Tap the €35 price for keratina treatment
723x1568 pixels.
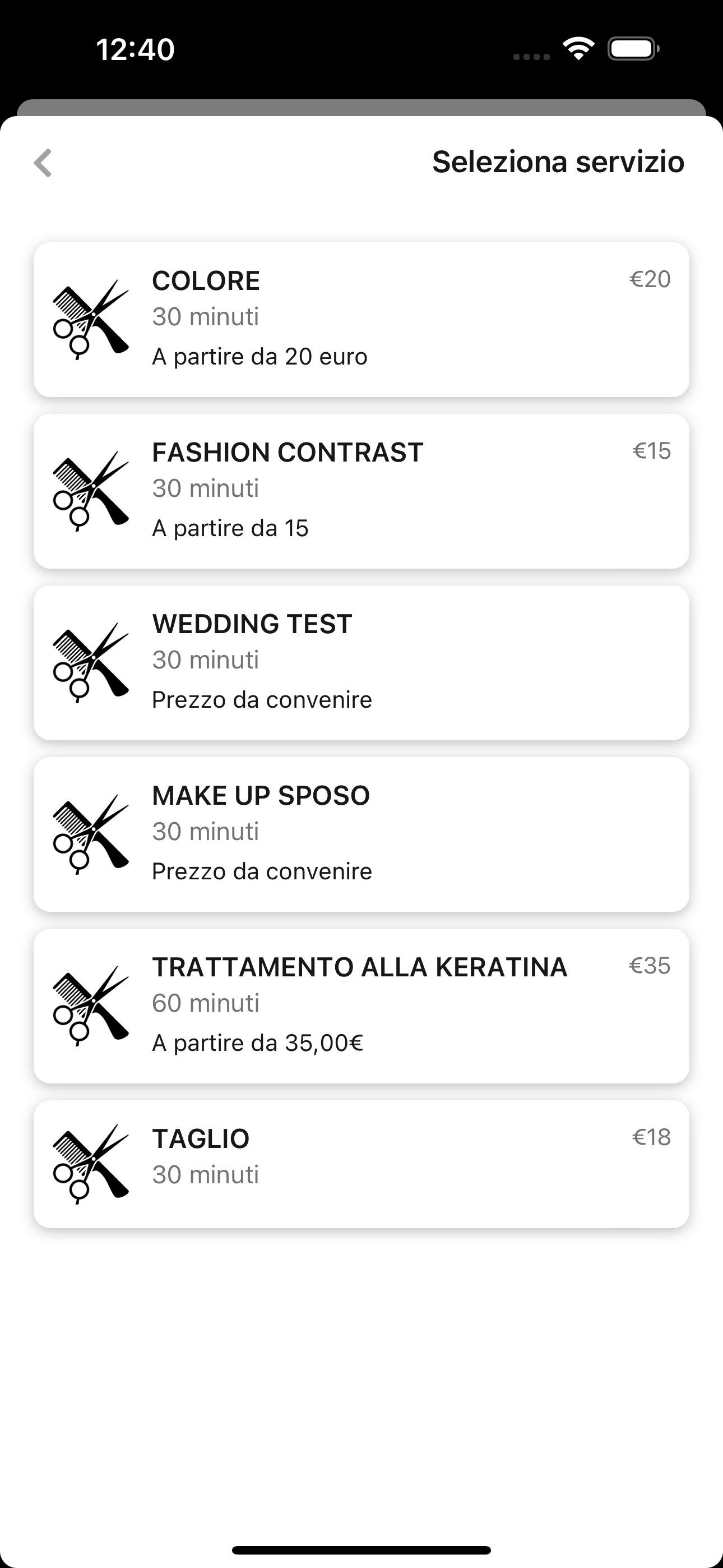click(x=650, y=966)
